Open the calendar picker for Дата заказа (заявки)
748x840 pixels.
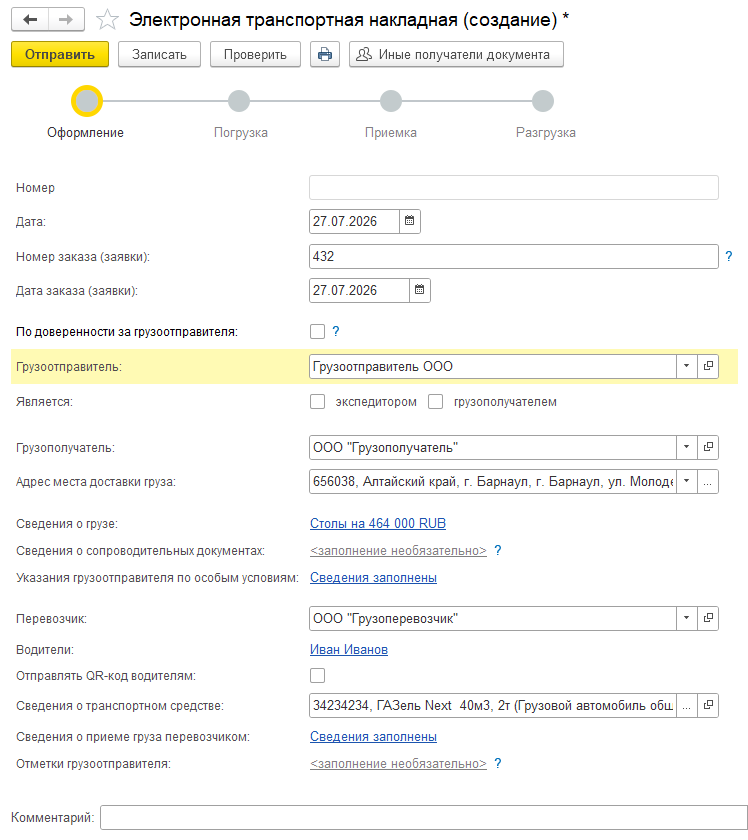pyautogui.click(x=420, y=290)
